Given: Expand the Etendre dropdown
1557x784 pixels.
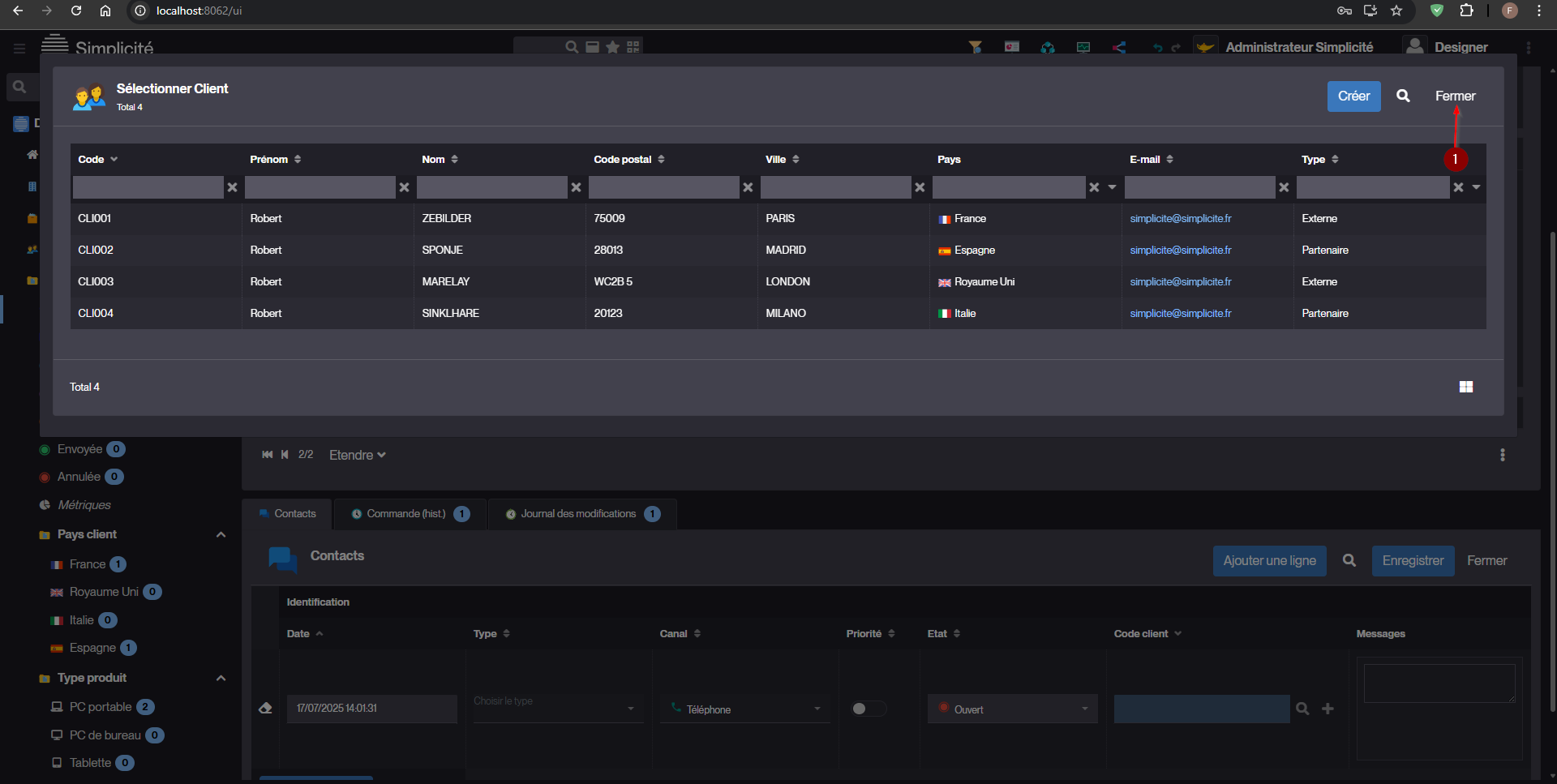Looking at the screenshot, I should coord(357,455).
